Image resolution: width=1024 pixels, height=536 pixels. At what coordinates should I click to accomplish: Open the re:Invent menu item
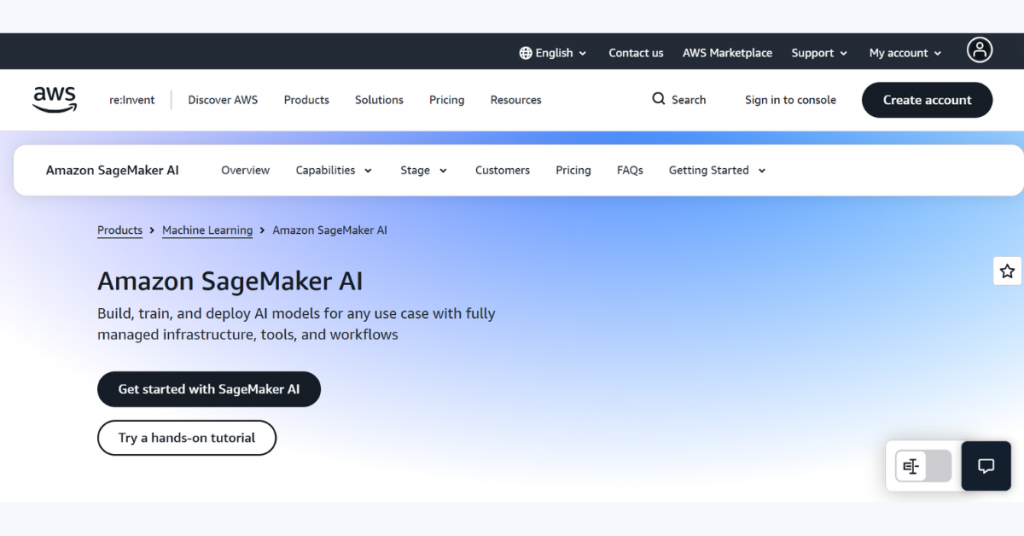tap(132, 100)
